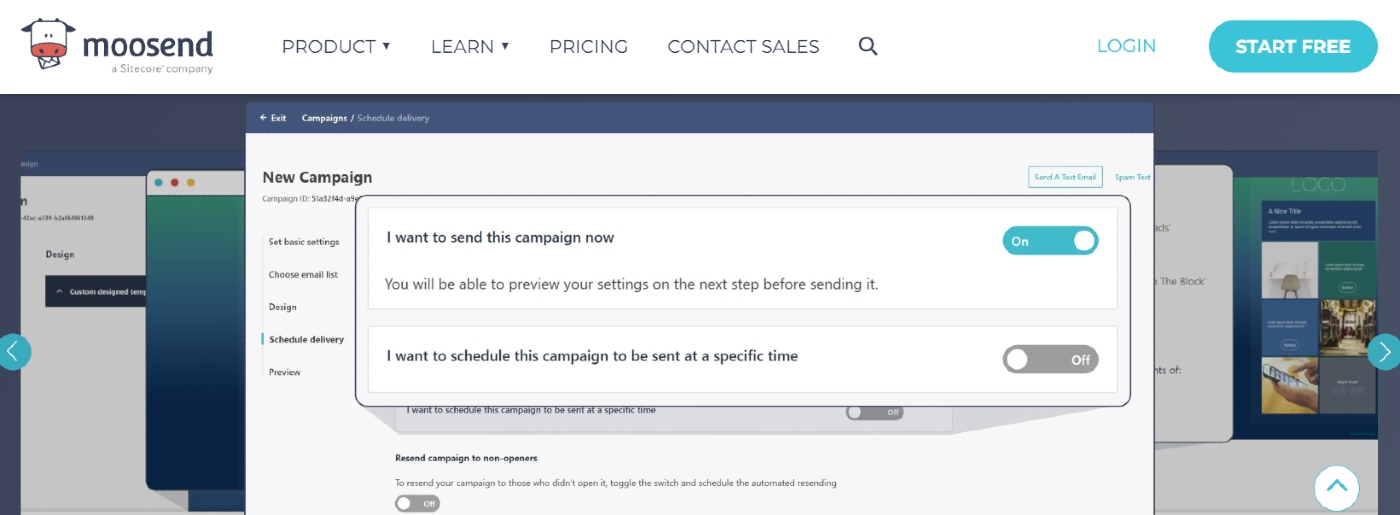Enable schedule at specific time switch
This screenshot has height=515, width=1400.
(1050, 359)
